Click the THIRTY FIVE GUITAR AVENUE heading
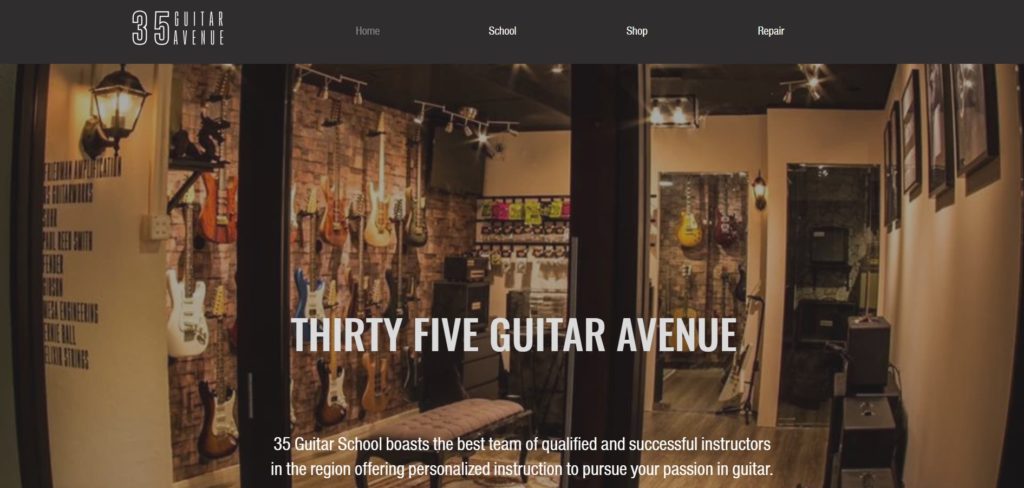 [x=513, y=334]
